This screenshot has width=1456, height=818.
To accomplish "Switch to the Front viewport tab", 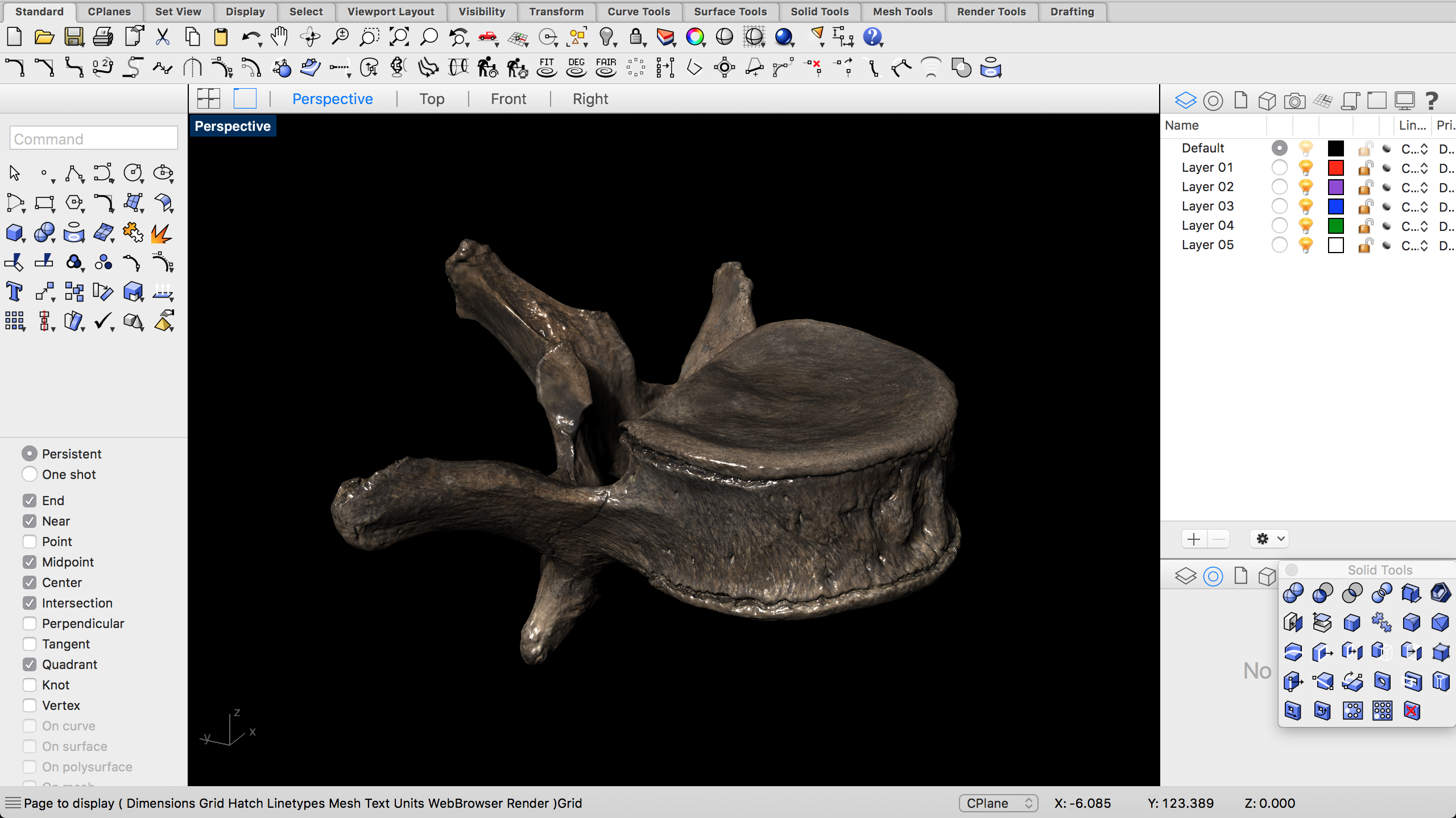I will tap(508, 99).
